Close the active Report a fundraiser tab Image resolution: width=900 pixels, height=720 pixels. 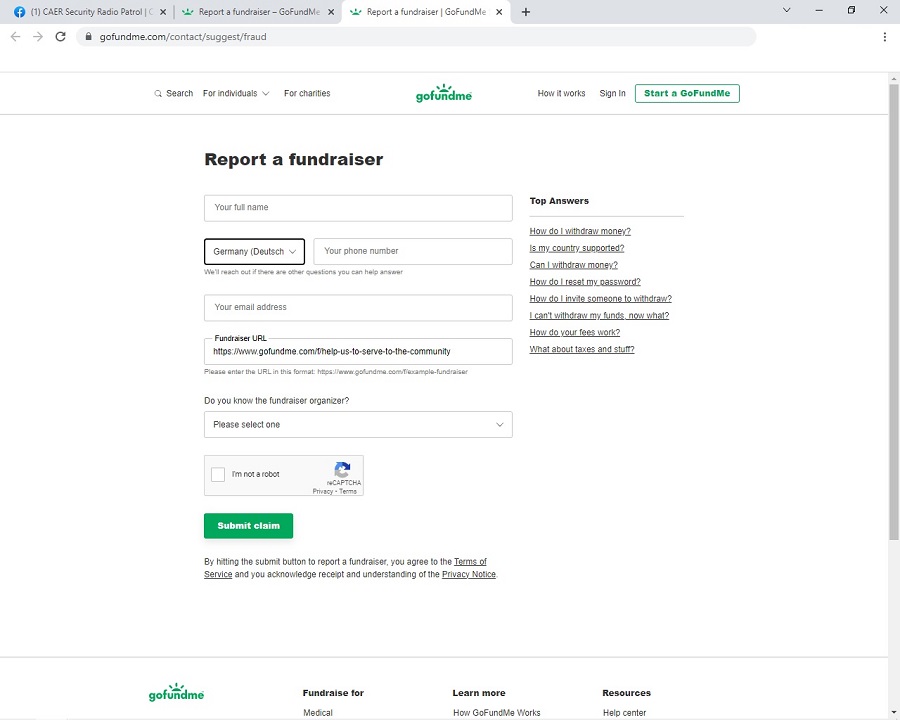tap(499, 12)
